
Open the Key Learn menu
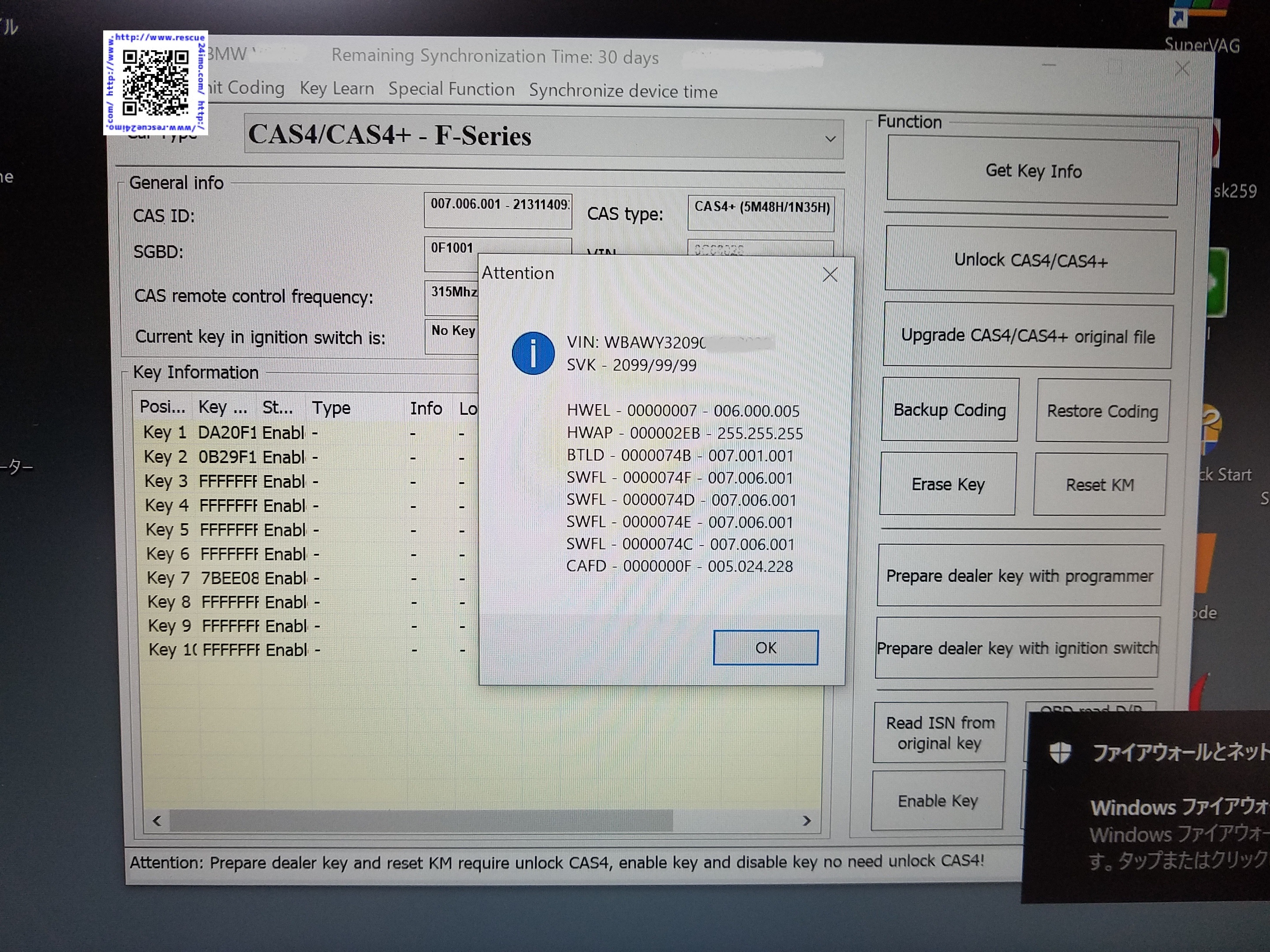336,89
